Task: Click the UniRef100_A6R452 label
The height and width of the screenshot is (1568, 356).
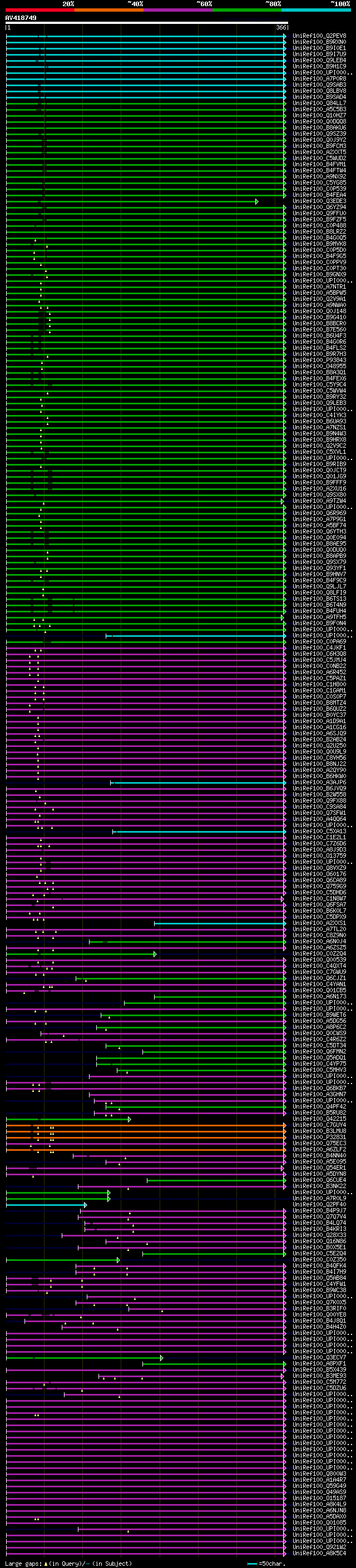Action: 319,672
